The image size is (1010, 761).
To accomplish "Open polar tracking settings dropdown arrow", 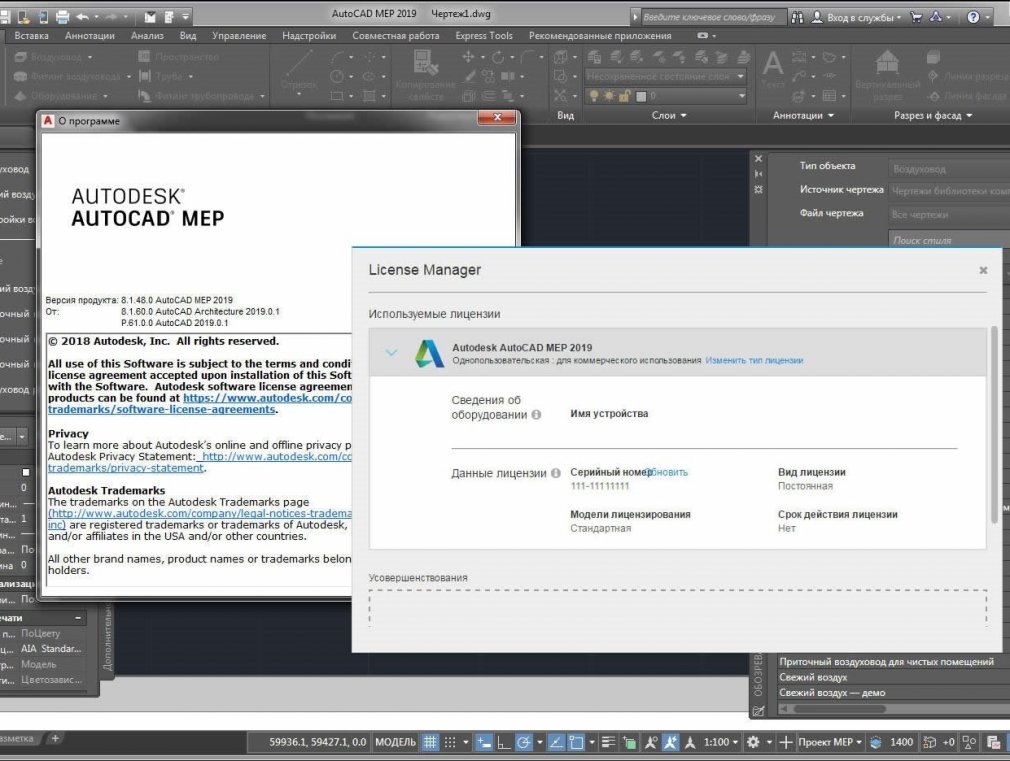I will [x=540, y=742].
